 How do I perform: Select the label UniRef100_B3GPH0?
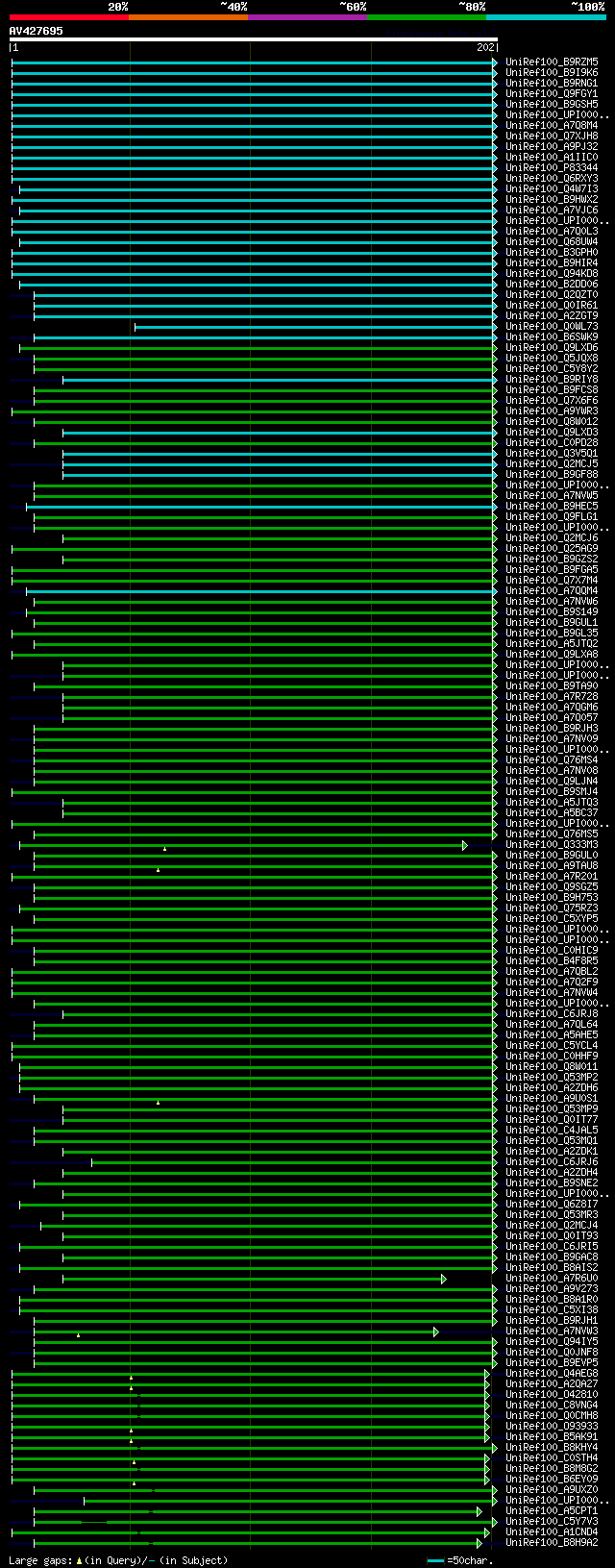(x=552, y=253)
